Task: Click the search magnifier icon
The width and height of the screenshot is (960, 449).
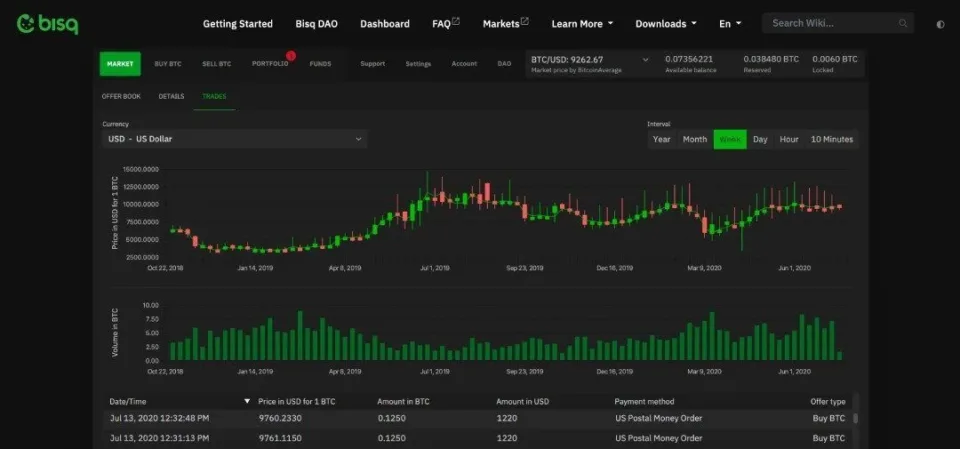Action: tap(902, 23)
